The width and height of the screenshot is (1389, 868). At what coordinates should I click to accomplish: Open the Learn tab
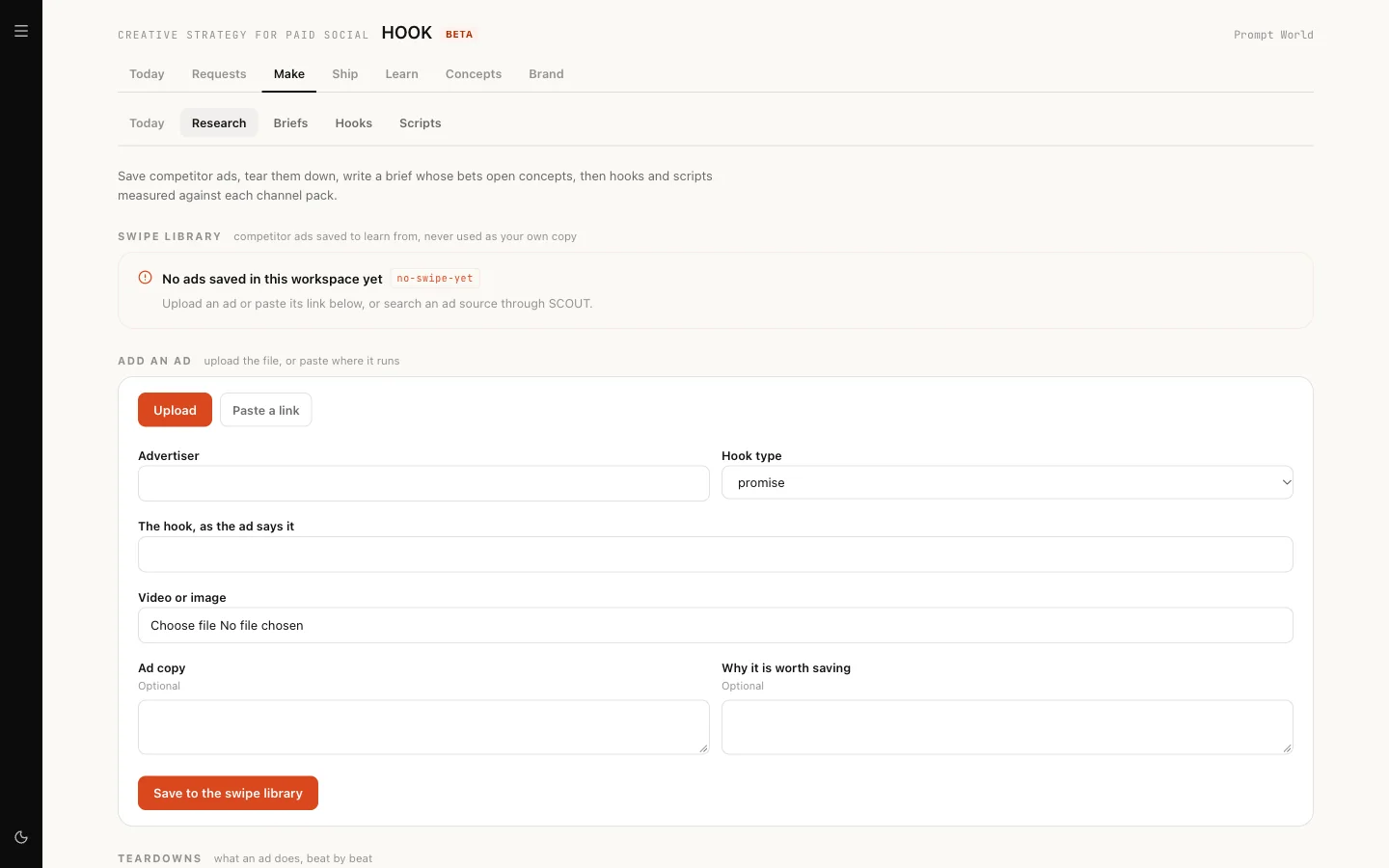pyautogui.click(x=402, y=74)
